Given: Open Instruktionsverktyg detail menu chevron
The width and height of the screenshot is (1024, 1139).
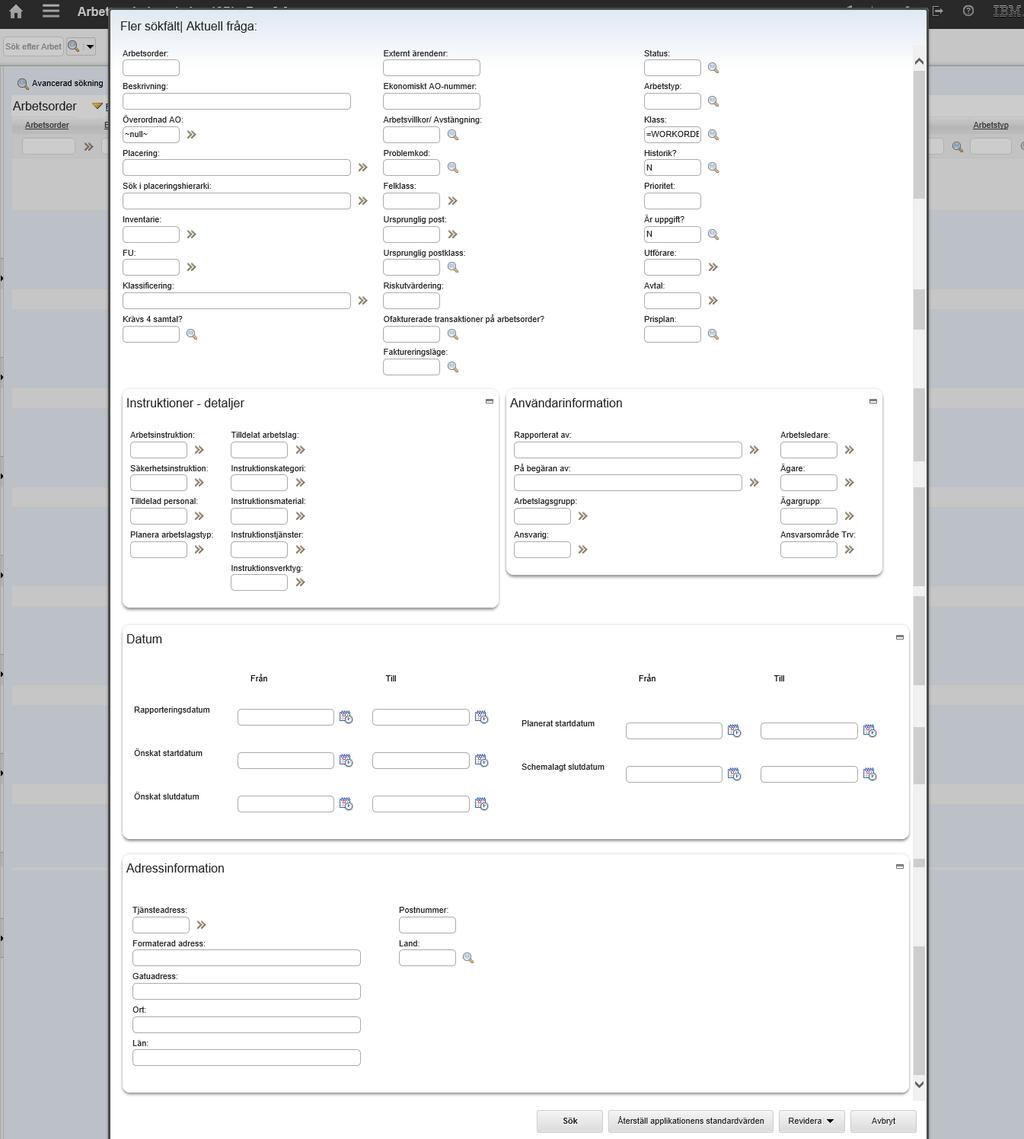Looking at the screenshot, I should pos(300,583).
